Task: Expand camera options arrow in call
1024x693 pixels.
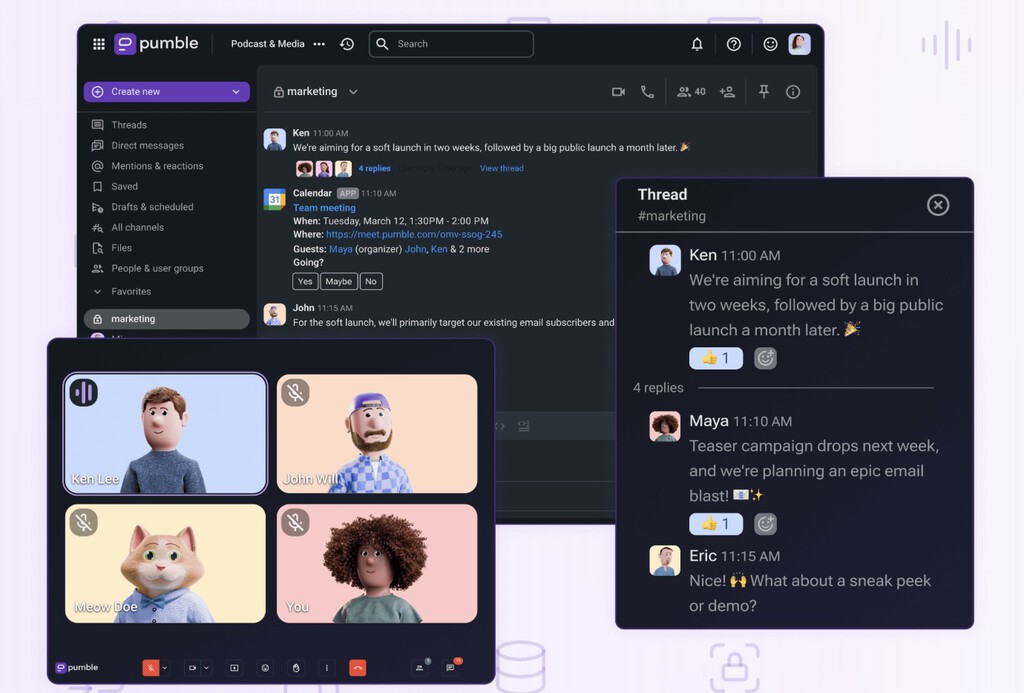Action: 206,668
